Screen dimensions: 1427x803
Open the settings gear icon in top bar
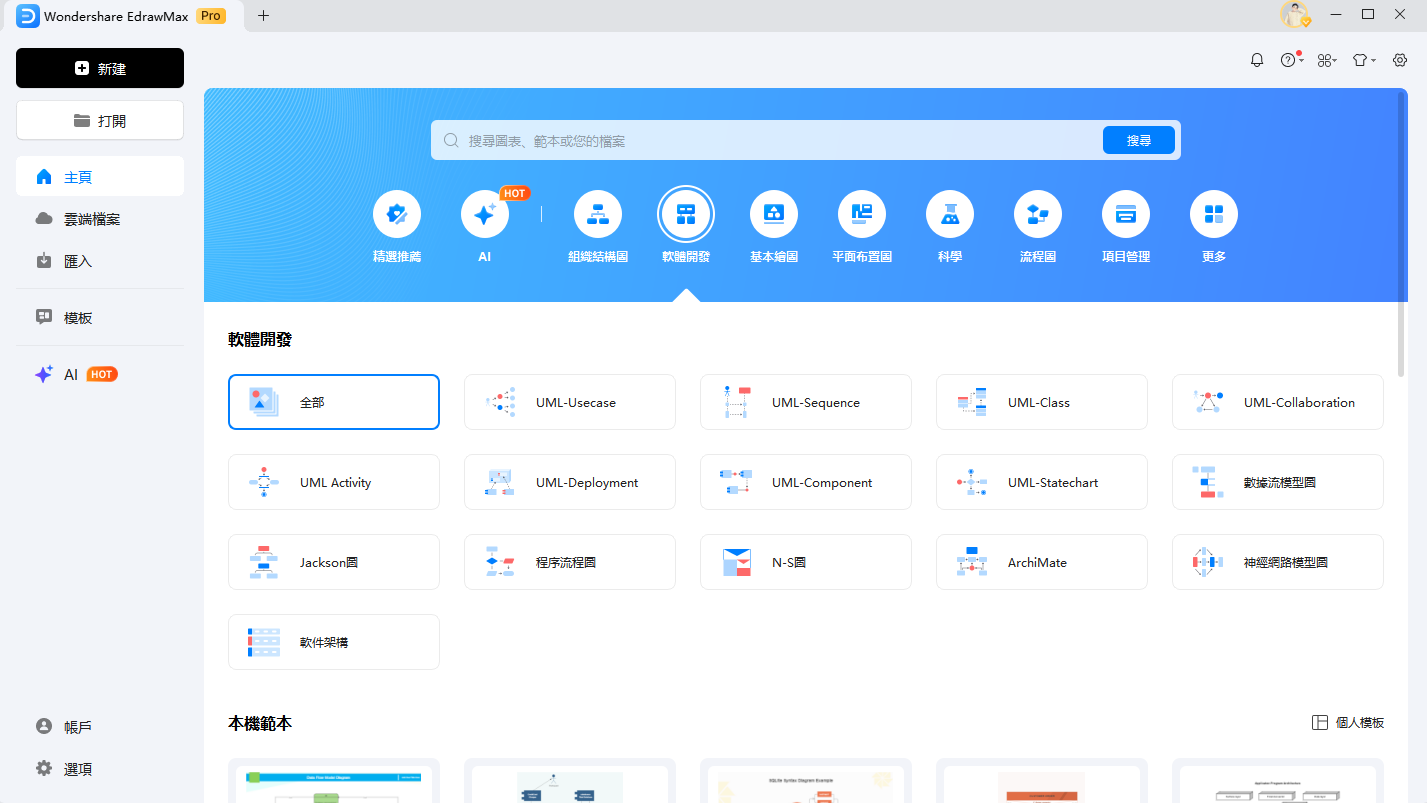pos(1400,60)
